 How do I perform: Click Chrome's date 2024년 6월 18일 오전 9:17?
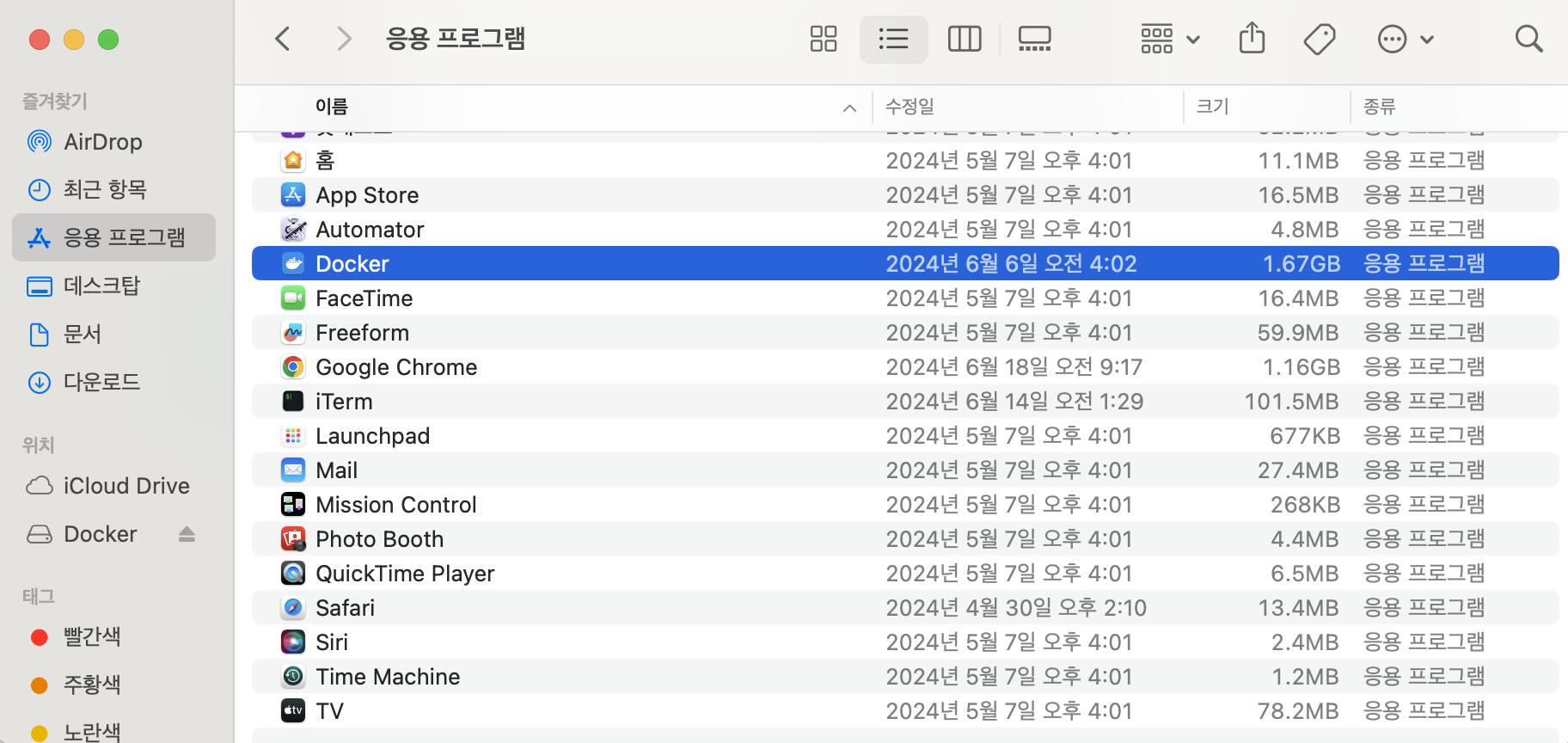pos(1014,367)
